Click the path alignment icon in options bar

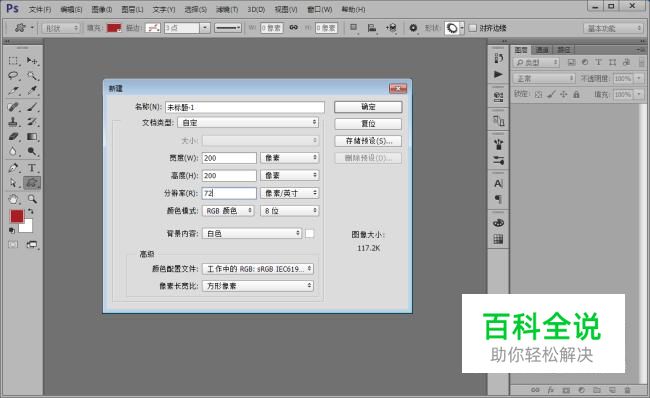coord(372,28)
